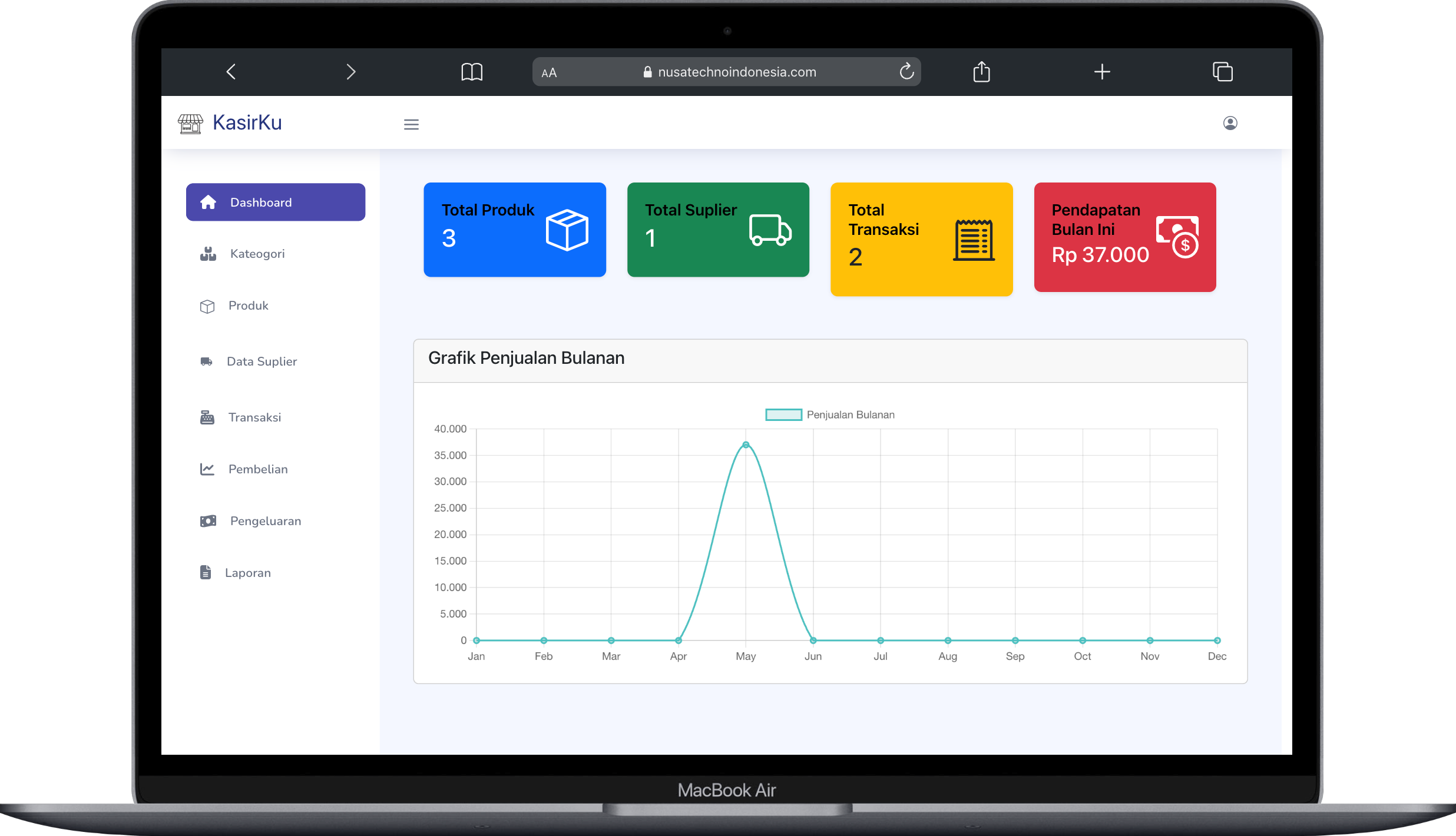
Task: Open the Kateogori sidebar menu
Action: (257, 254)
